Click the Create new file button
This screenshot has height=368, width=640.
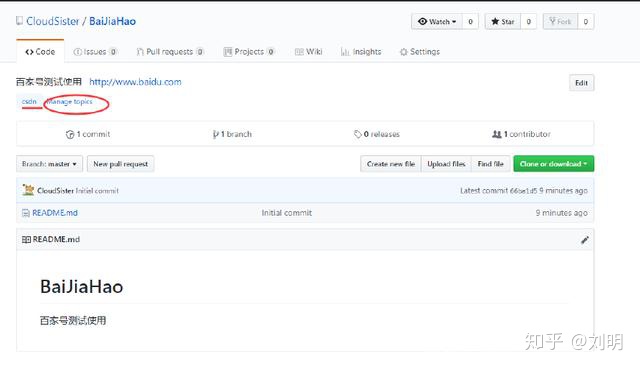pyautogui.click(x=391, y=164)
